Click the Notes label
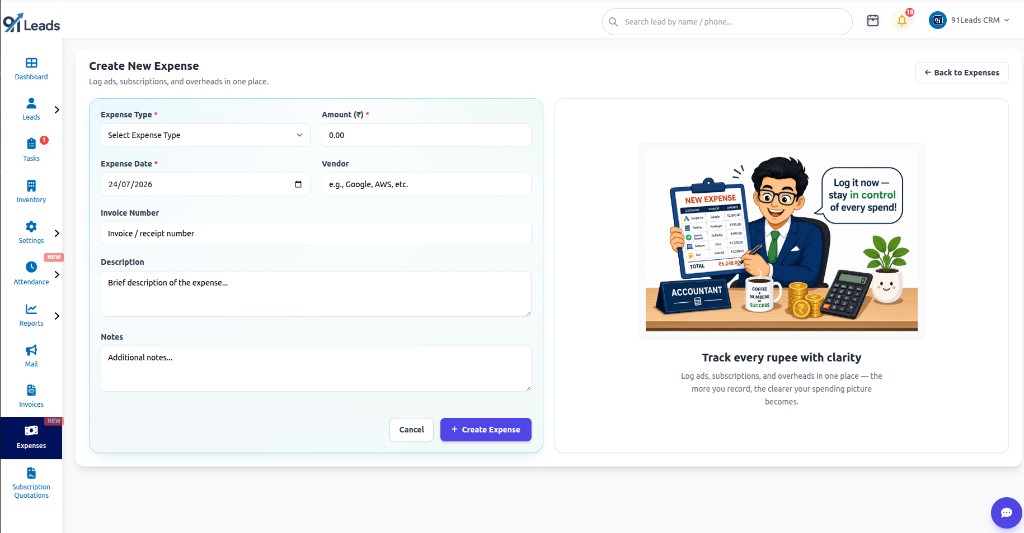 click(112, 337)
